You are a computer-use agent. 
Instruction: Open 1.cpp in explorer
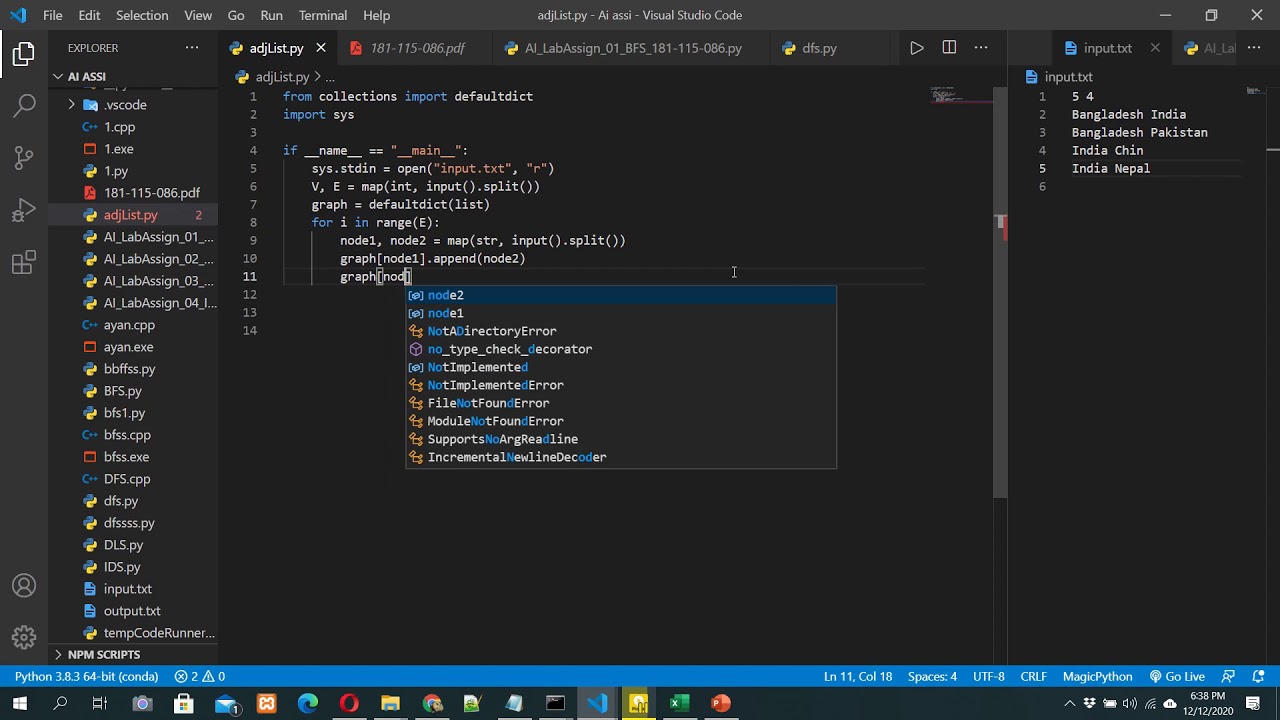tap(133, 127)
